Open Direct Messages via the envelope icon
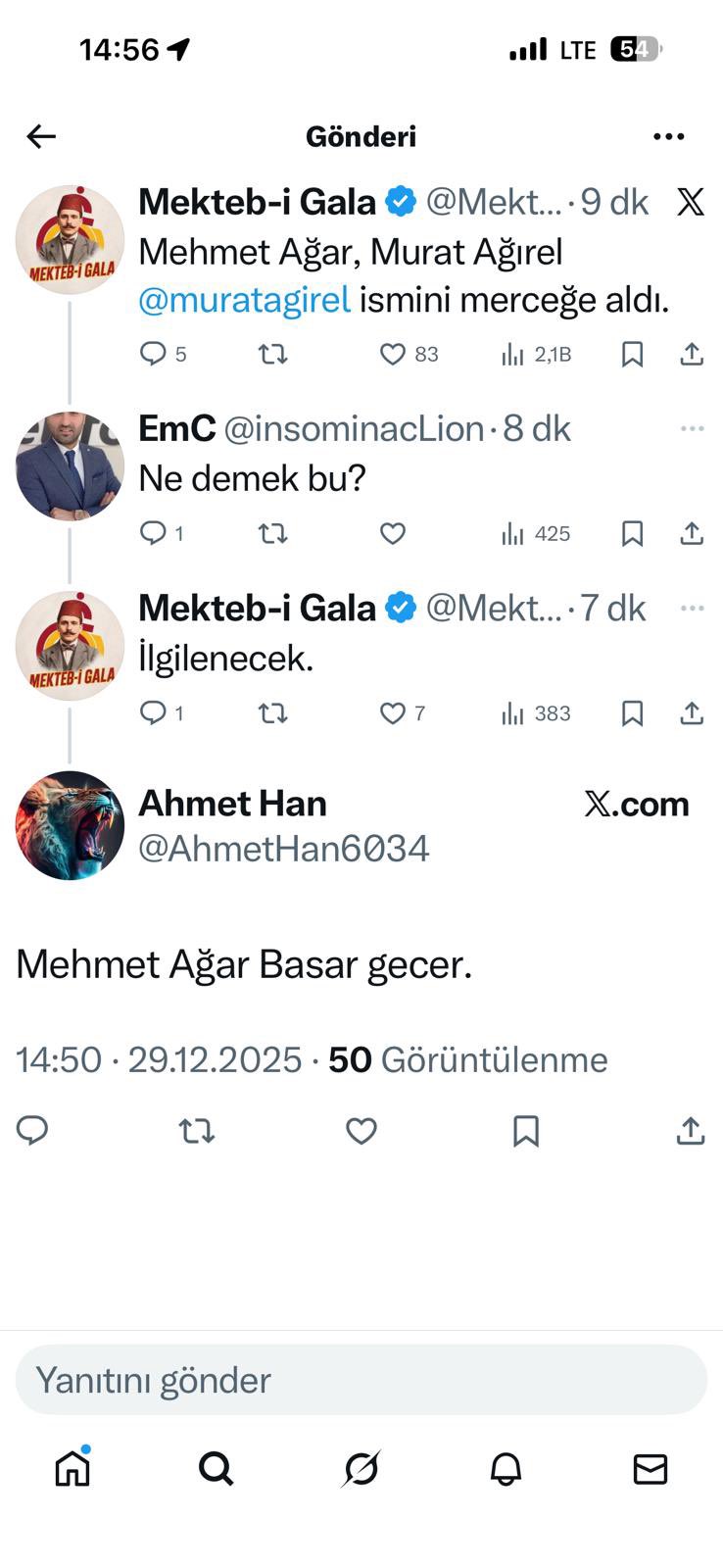Screen dimensions: 723x1568 pyautogui.click(x=650, y=1468)
